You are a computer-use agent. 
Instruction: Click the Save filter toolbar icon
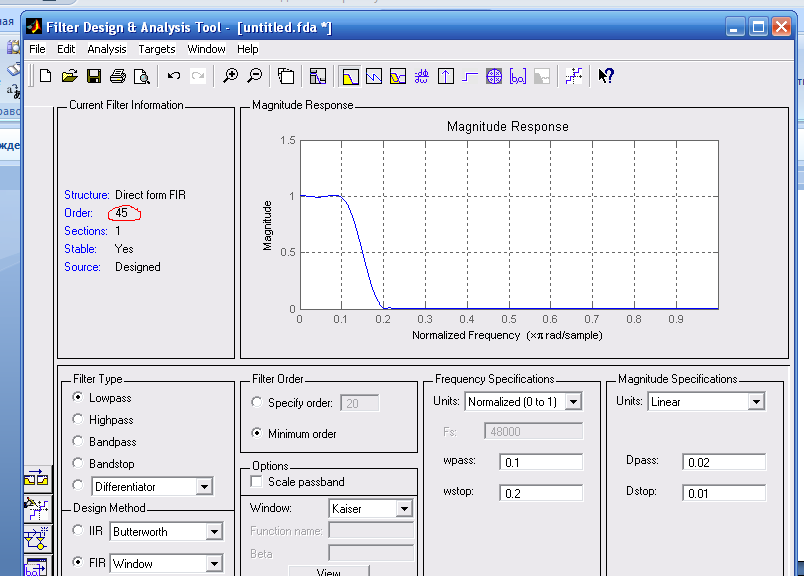pyautogui.click(x=94, y=75)
